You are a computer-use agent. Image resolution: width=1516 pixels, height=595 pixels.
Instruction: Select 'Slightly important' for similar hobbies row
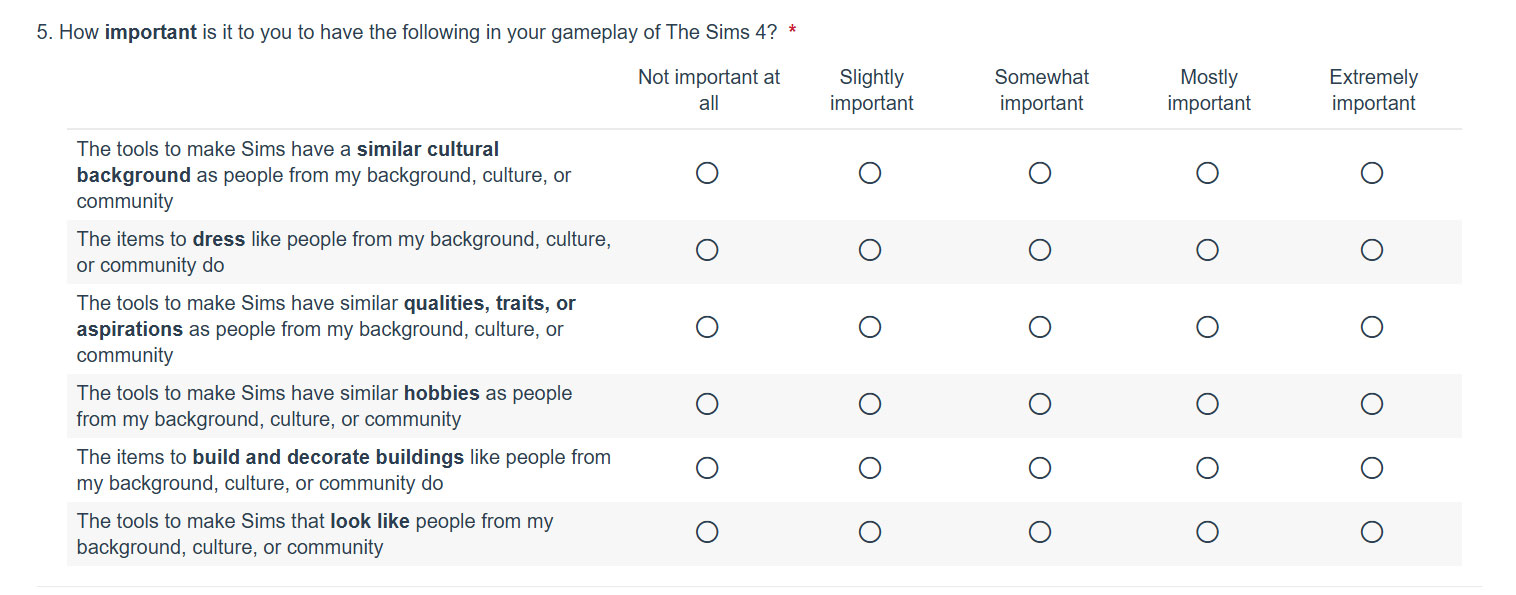pyautogui.click(x=870, y=404)
